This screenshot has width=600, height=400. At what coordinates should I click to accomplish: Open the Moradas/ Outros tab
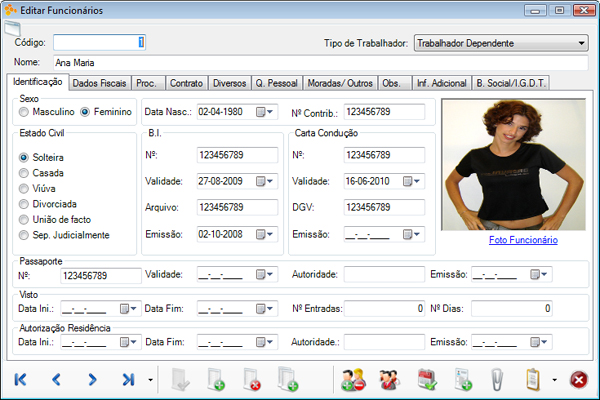point(340,83)
